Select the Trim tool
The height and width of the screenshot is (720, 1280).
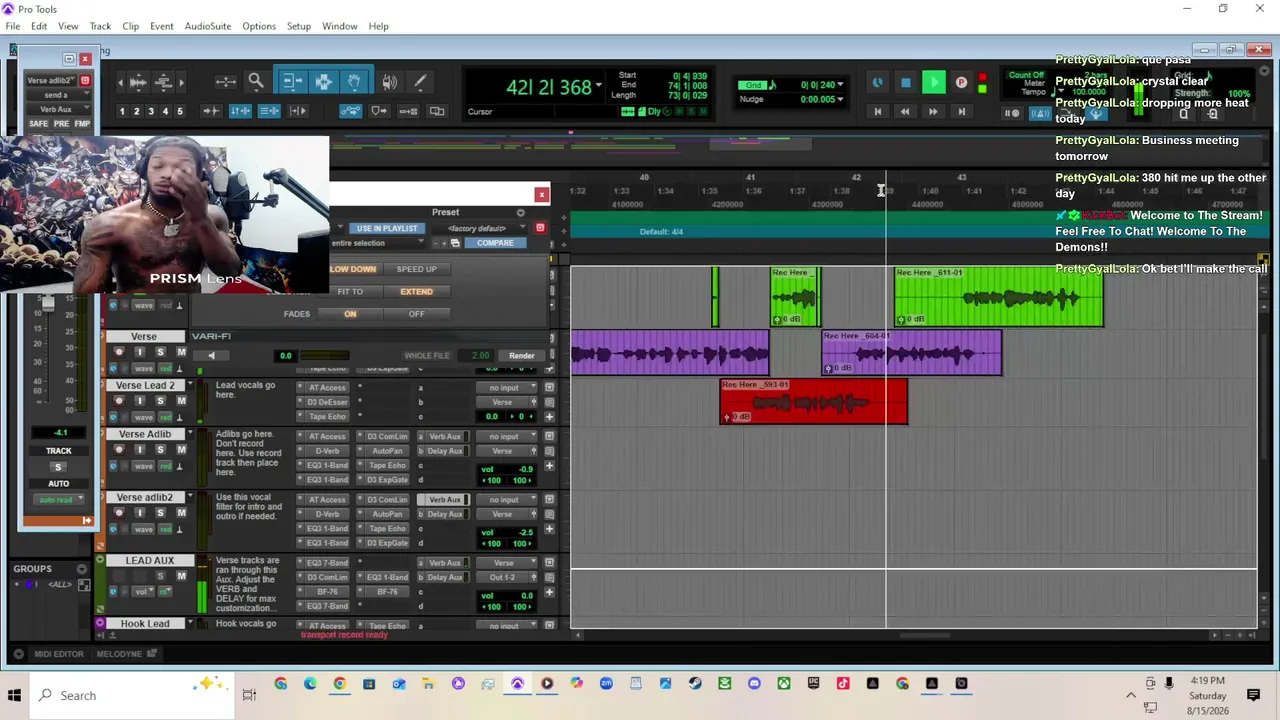pos(291,82)
